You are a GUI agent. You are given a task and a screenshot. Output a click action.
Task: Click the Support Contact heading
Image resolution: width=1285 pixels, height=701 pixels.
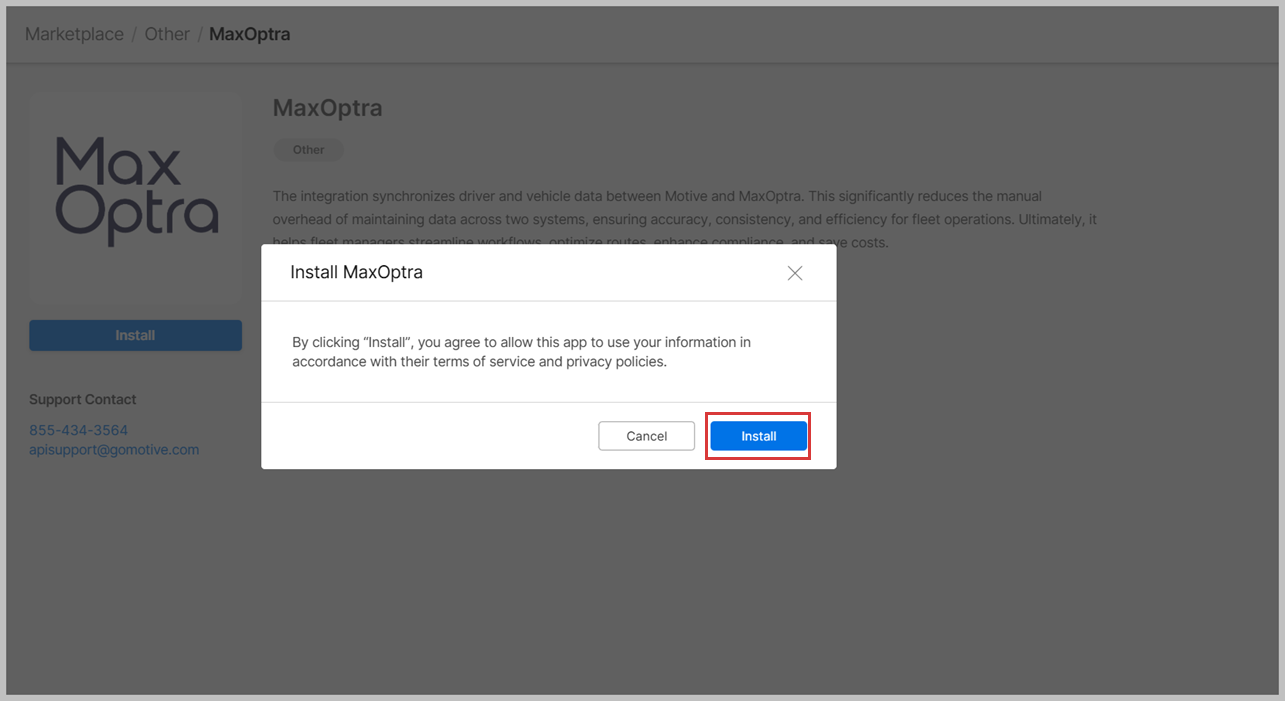82,399
